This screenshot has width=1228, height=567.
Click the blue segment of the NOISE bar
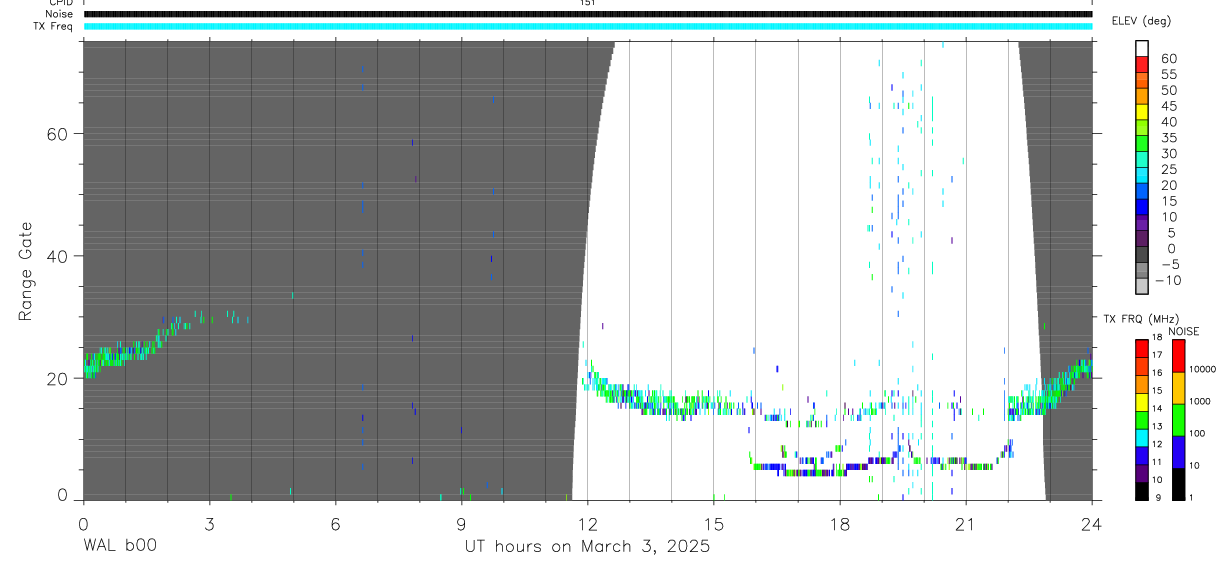pos(1178,451)
